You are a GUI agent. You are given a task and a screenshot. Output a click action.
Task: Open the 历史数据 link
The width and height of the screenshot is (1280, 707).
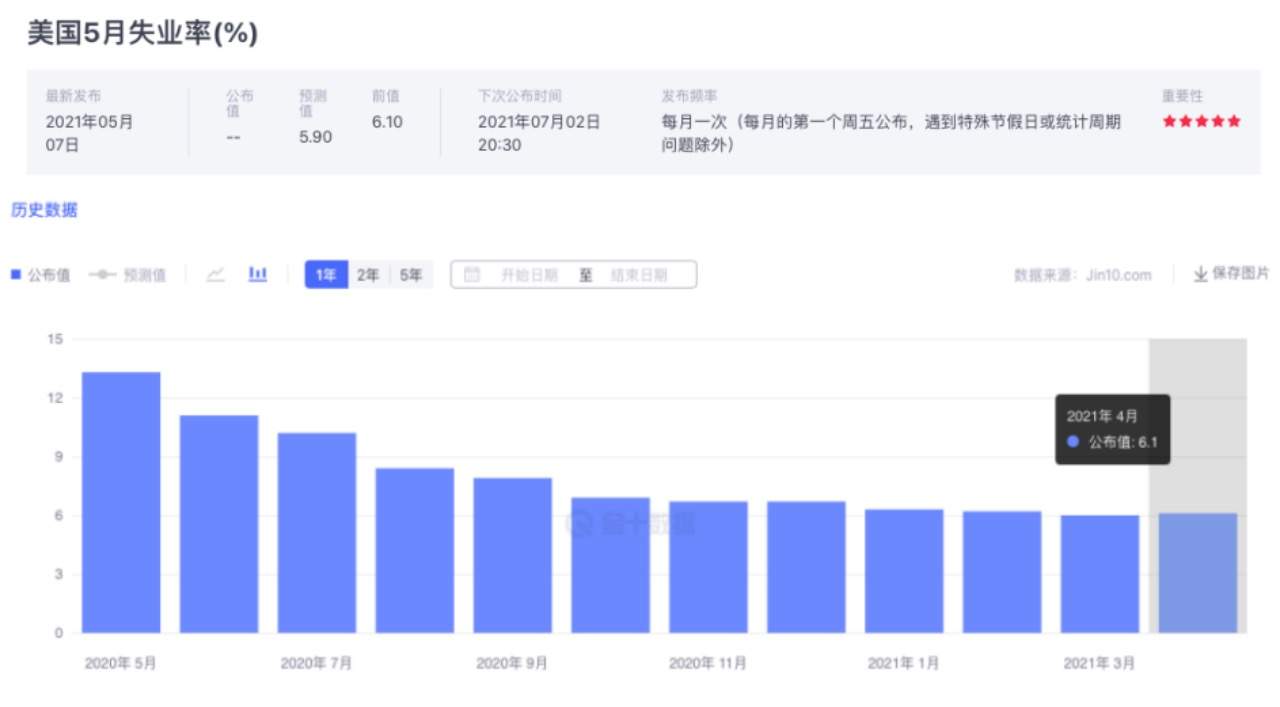(44, 210)
